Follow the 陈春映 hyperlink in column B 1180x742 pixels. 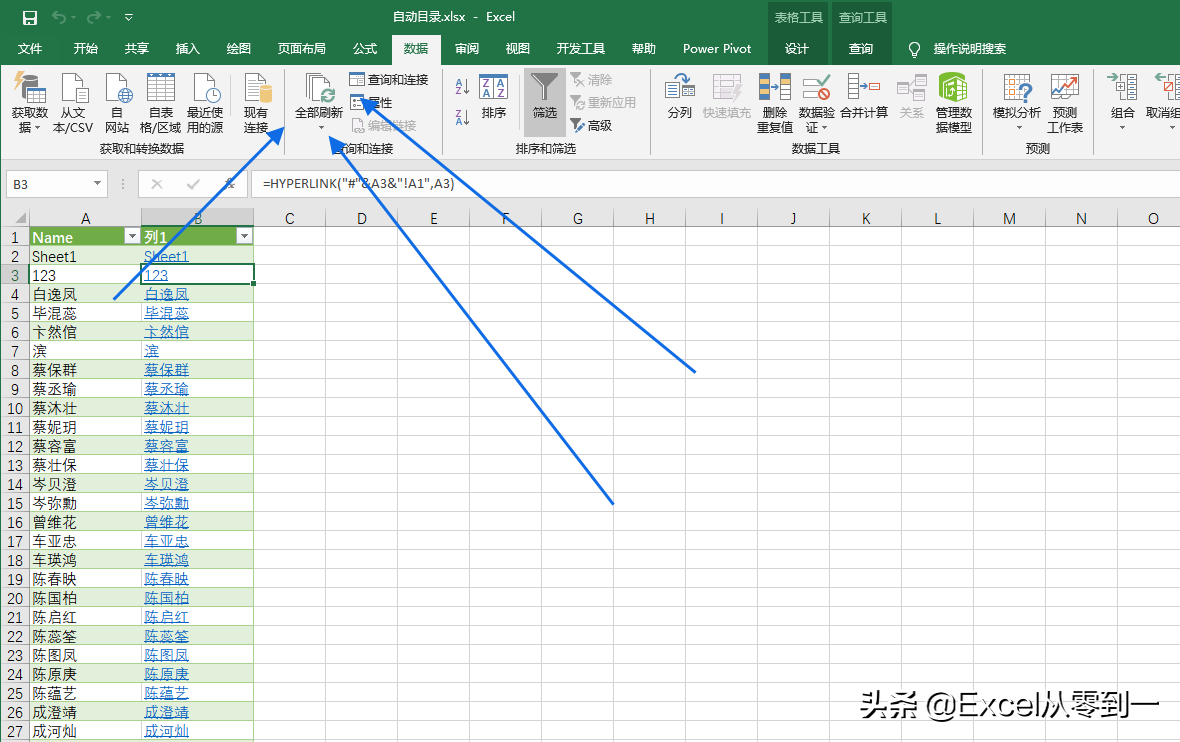(x=166, y=579)
